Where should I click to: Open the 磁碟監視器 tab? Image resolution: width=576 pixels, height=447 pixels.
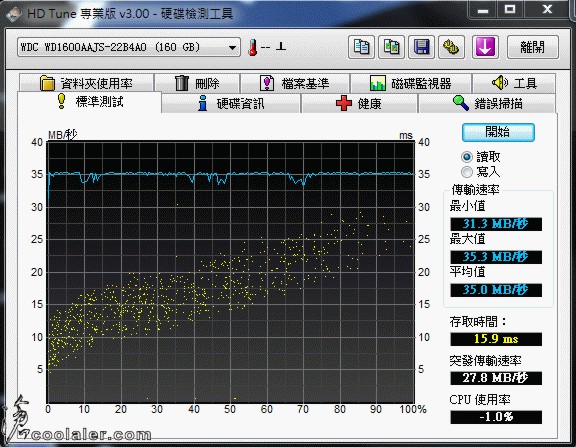(411, 83)
